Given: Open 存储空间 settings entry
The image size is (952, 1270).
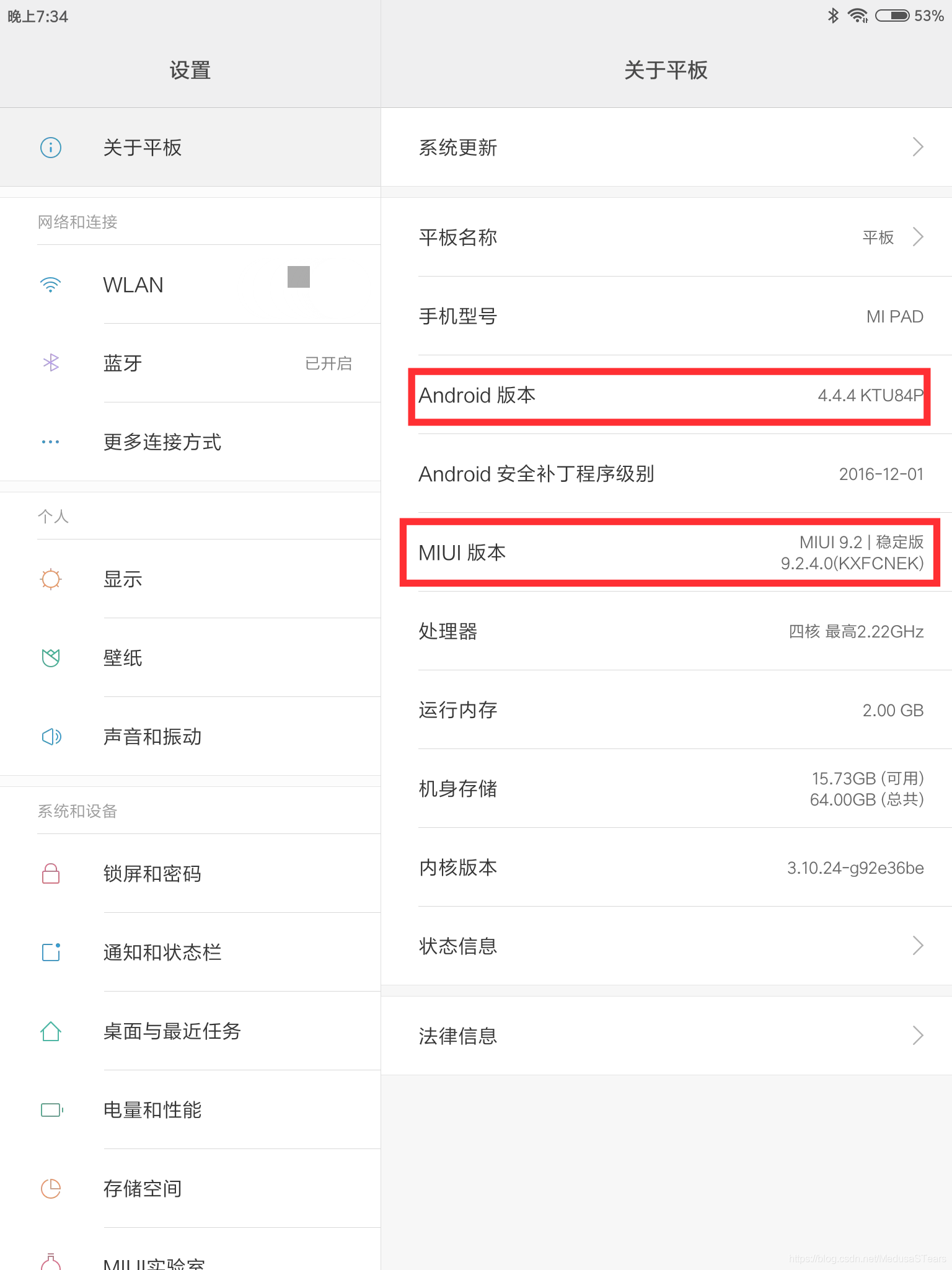Looking at the screenshot, I should (190, 1188).
